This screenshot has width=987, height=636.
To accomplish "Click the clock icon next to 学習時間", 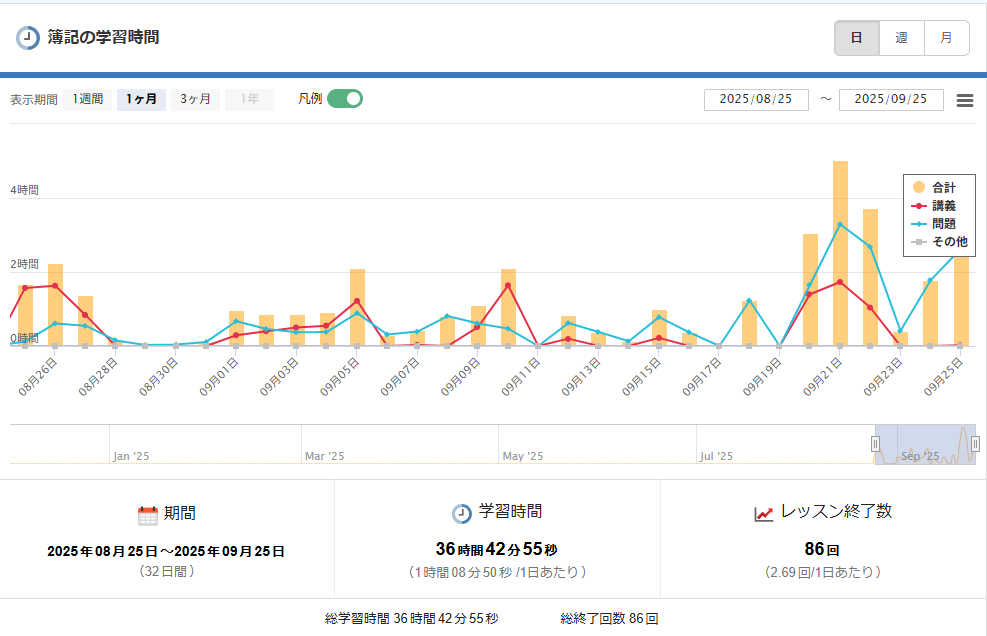I will pyautogui.click(x=462, y=513).
